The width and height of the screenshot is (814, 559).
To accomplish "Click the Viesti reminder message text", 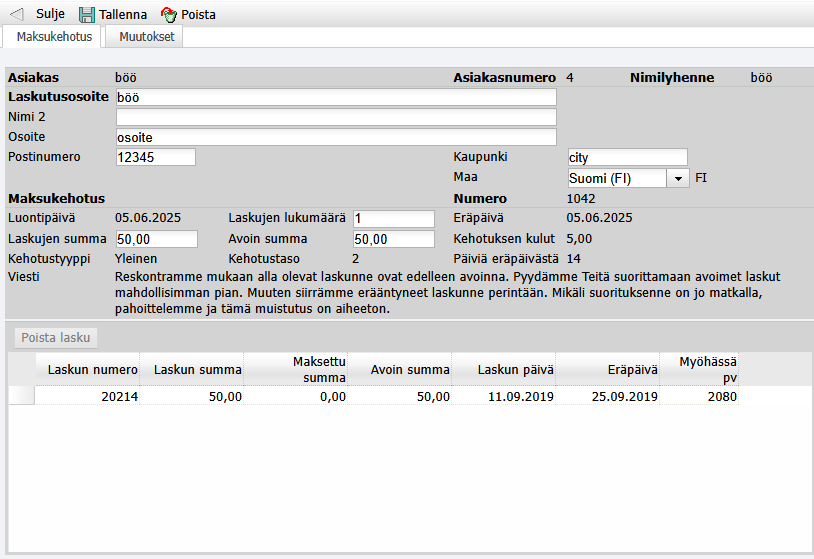I will [447, 293].
